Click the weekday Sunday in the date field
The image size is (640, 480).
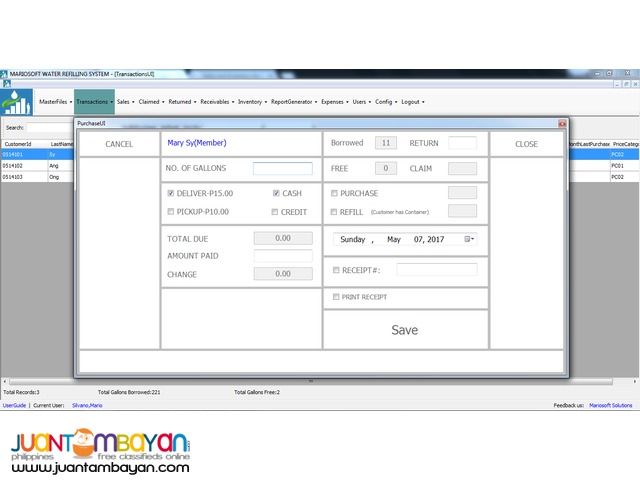pyautogui.click(x=353, y=239)
